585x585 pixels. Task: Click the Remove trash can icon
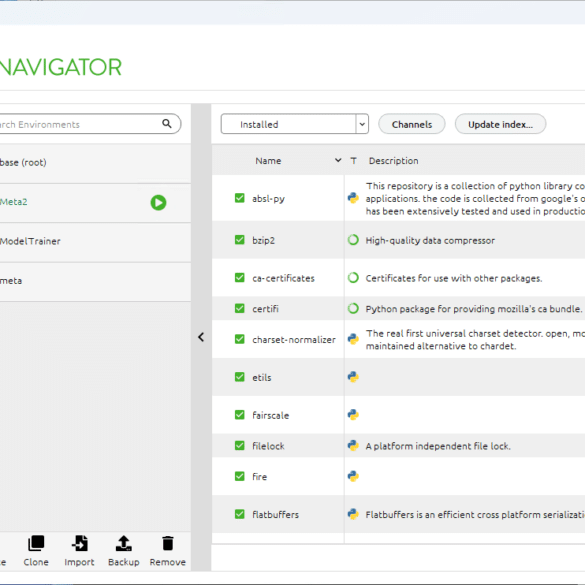coord(168,543)
